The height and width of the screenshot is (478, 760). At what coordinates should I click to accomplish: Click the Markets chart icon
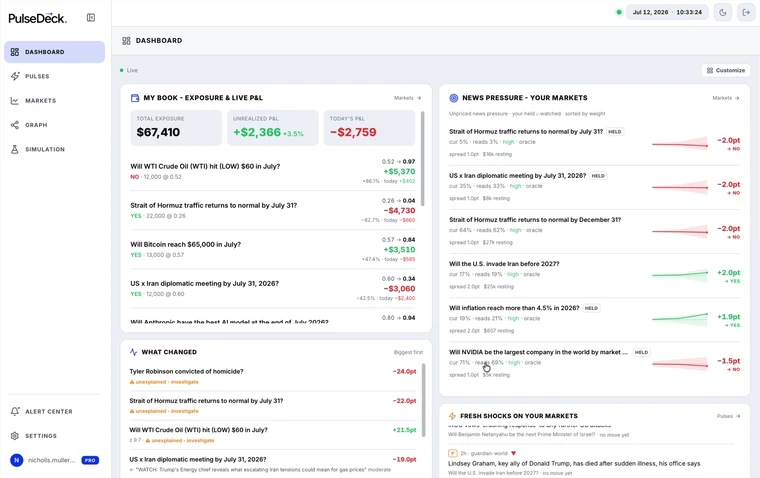click(15, 100)
